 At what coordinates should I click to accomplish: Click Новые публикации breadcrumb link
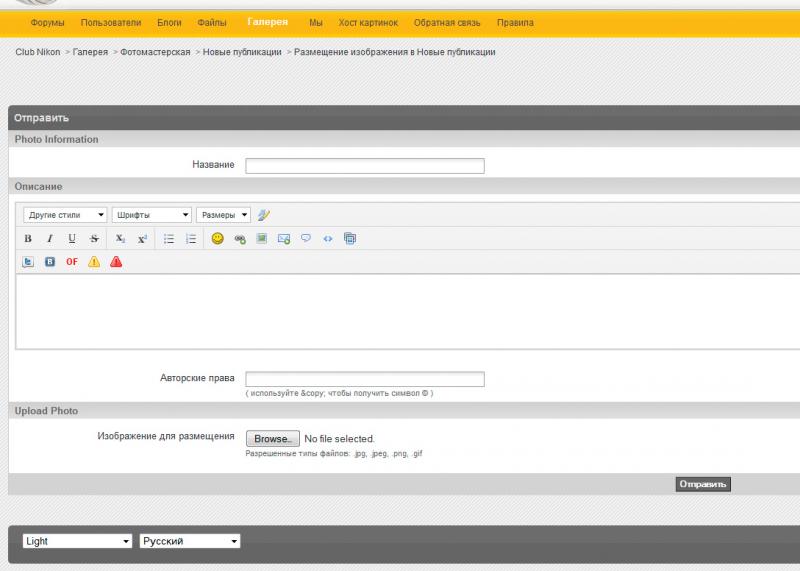(242, 52)
